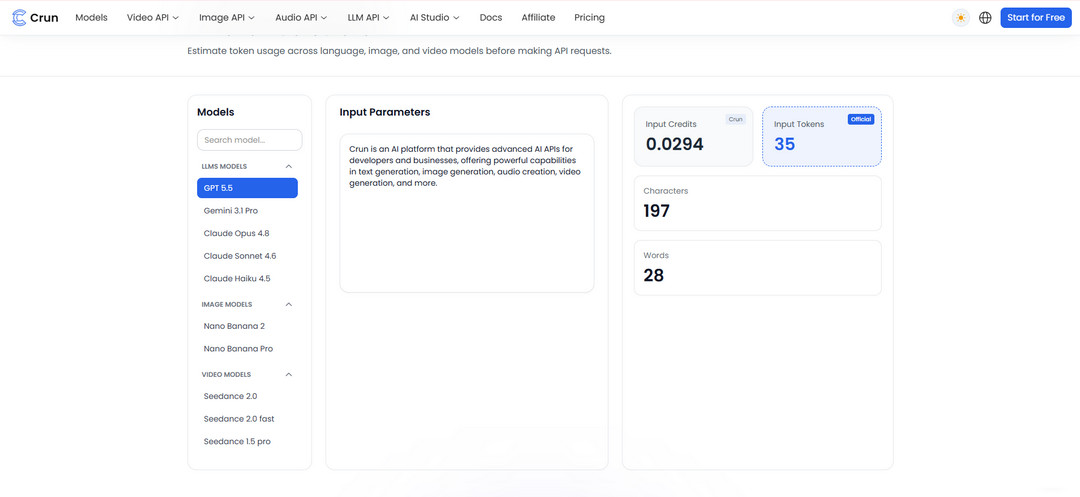Click inside the input parameters text area
Viewport: 1080px width, 497px height.
click(467, 213)
